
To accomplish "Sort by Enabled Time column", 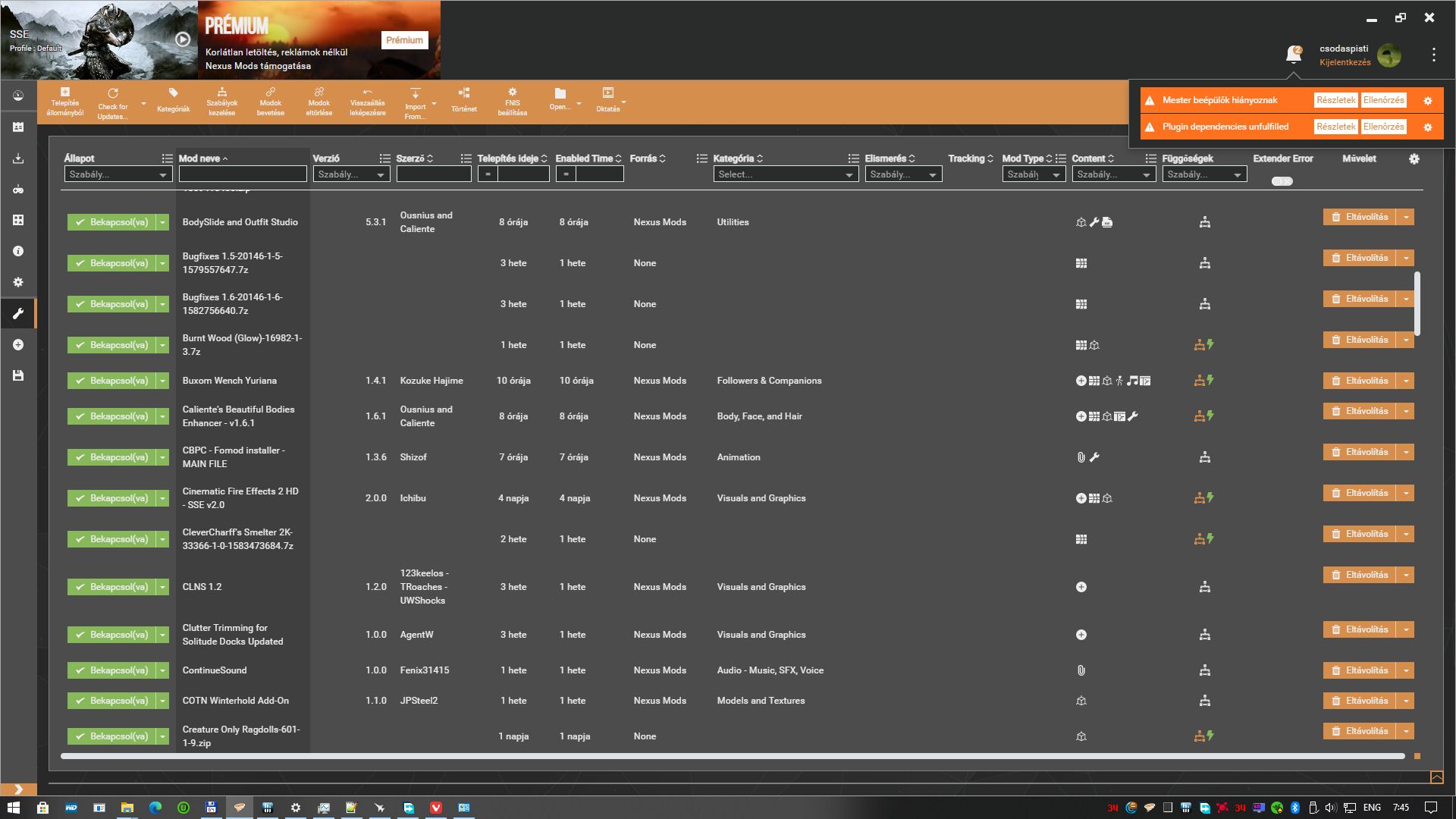I will [588, 158].
